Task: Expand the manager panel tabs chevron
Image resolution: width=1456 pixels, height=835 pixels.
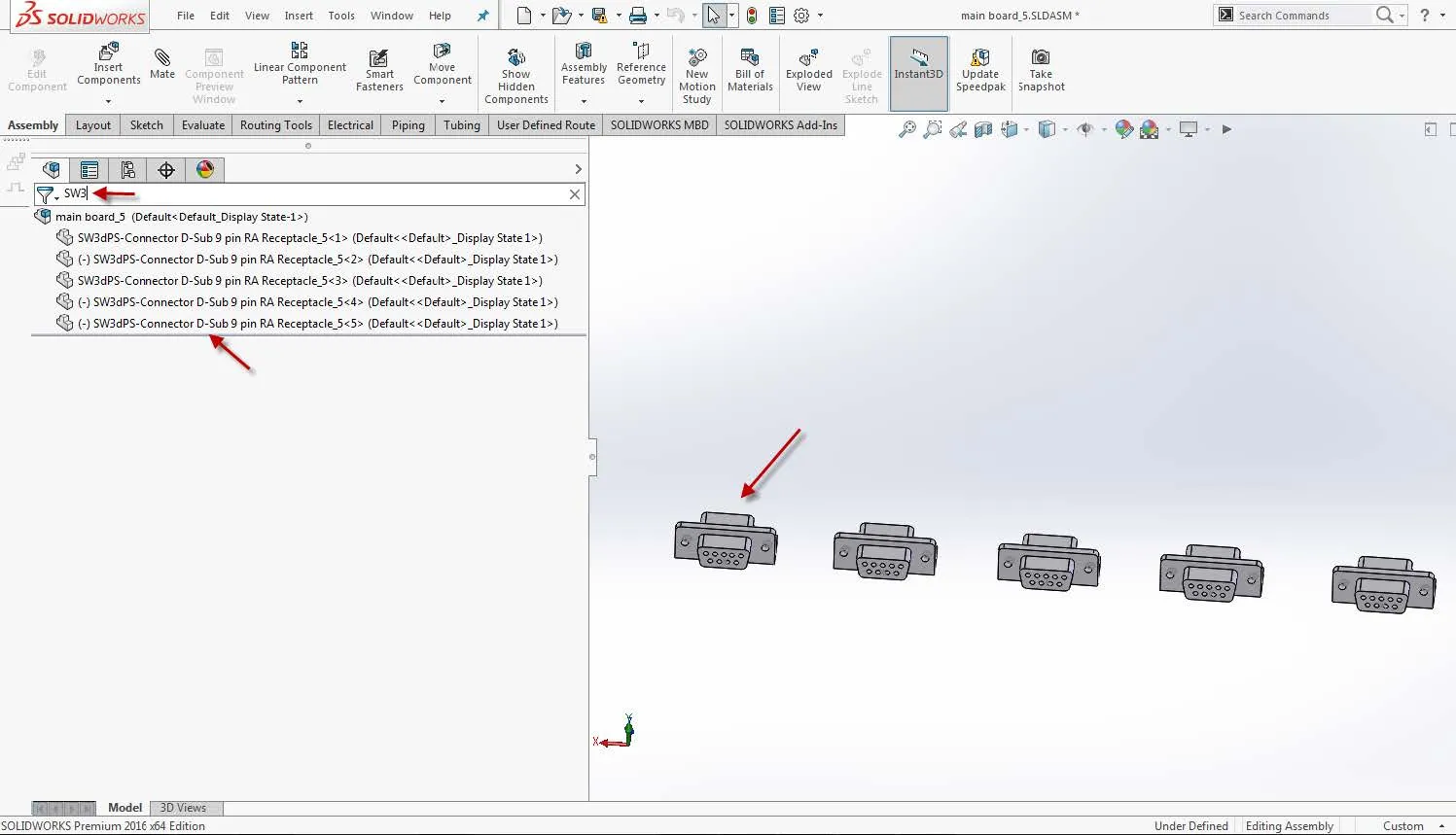Action: 578,169
